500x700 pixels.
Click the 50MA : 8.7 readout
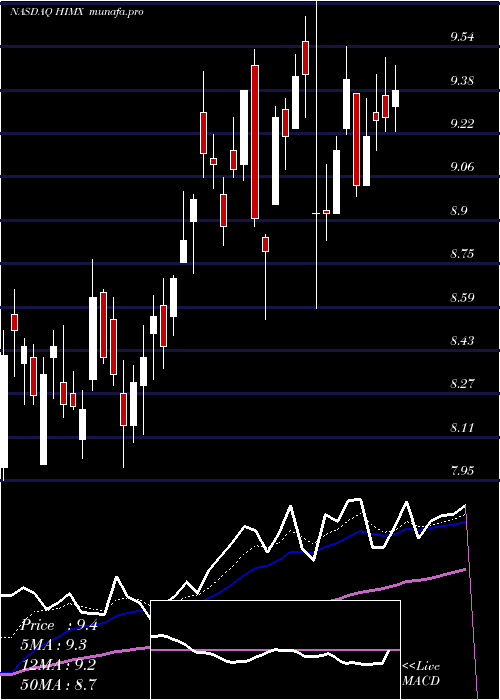[x=59, y=684]
